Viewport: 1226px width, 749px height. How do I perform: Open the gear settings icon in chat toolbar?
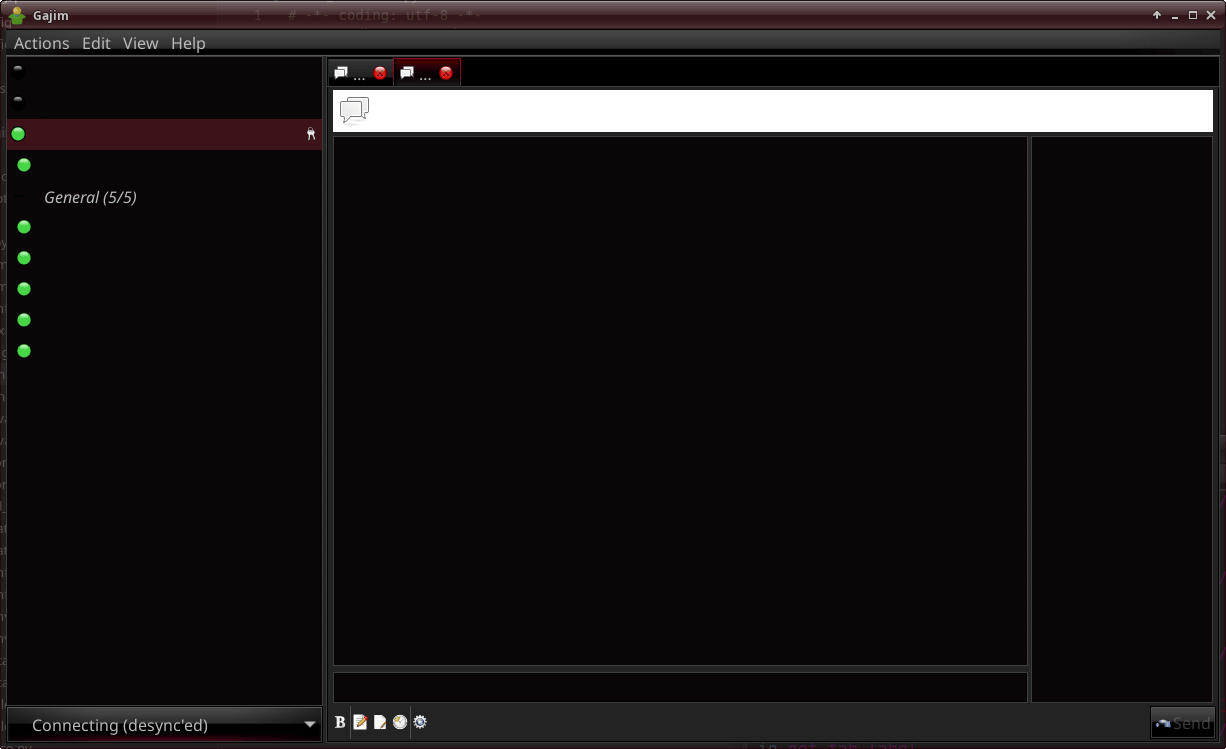pyautogui.click(x=420, y=722)
